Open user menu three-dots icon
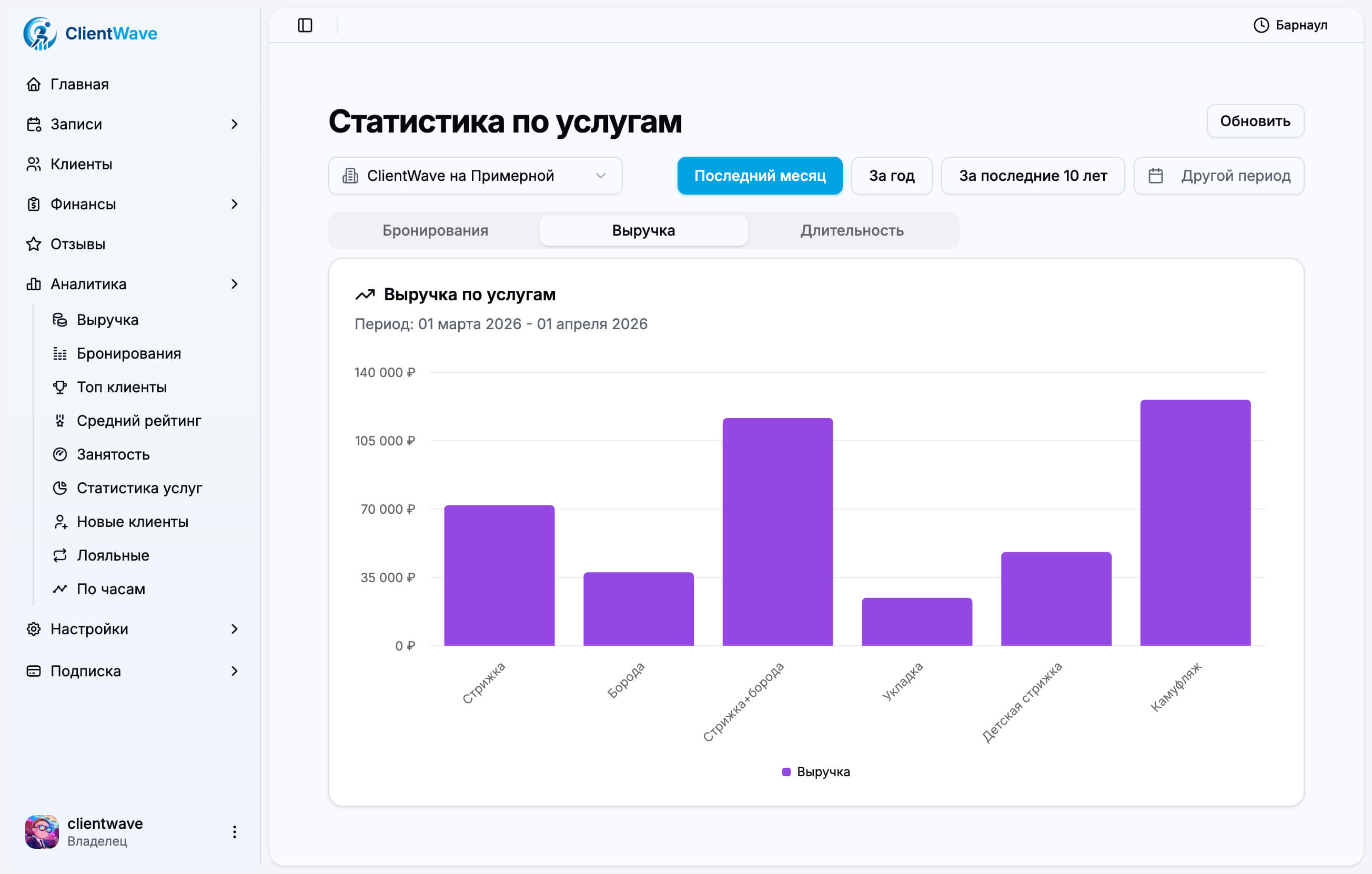 (234, 832)
